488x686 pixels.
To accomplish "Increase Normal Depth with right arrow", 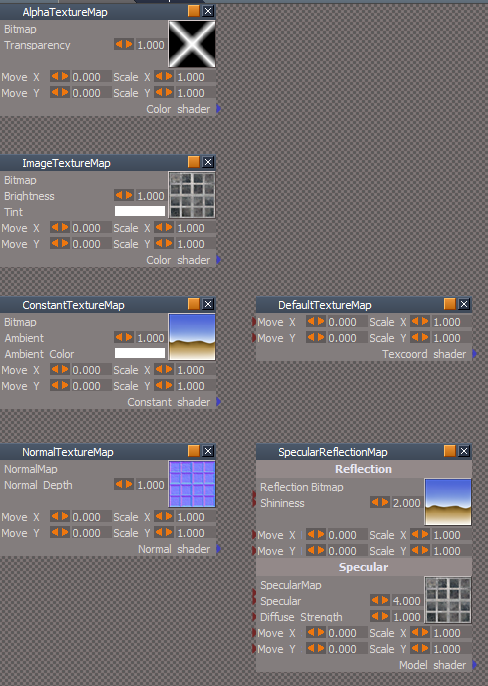I will coord(129,484).
